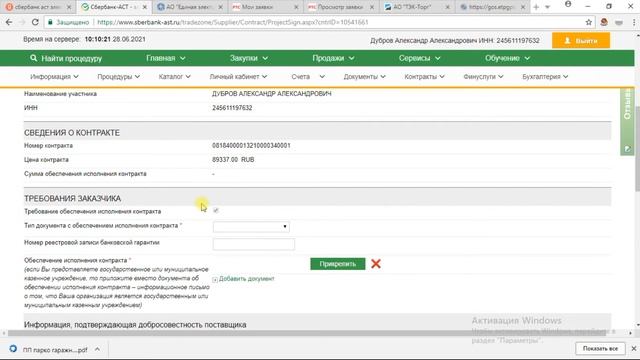The width and height of the screenshot is (640, 360).
Task: Bookmark page with the star icon
Action: coord(589,22)
